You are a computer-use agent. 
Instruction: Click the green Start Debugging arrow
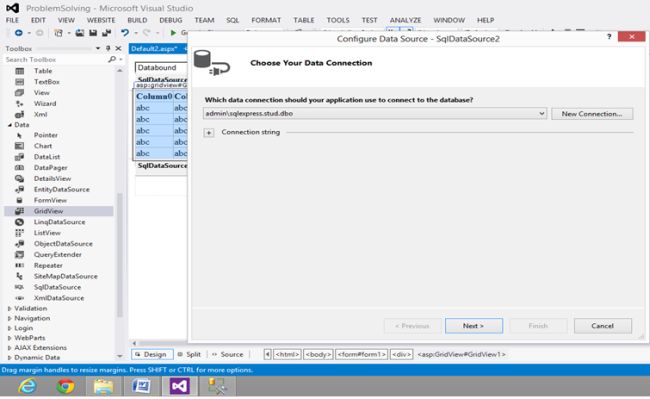[x=173, y=33]
